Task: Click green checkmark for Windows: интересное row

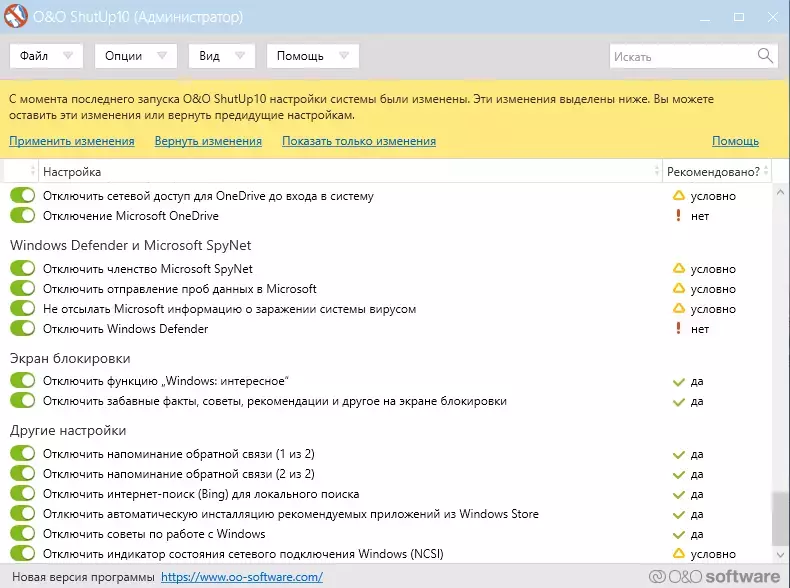Action: pyautogui.click(x=679, y=381)
